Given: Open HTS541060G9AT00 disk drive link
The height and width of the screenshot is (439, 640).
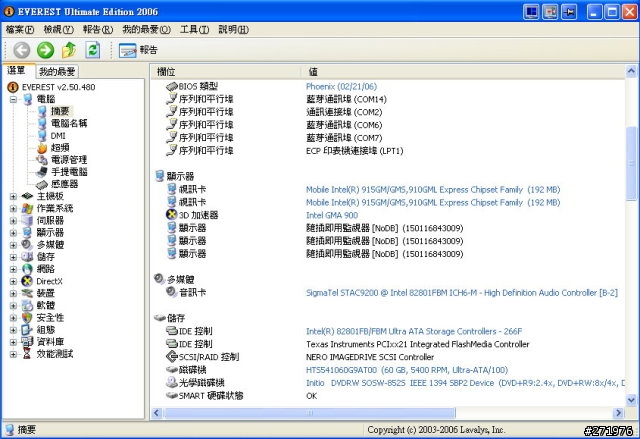Looking at the screenshot, I should point(407,370).
